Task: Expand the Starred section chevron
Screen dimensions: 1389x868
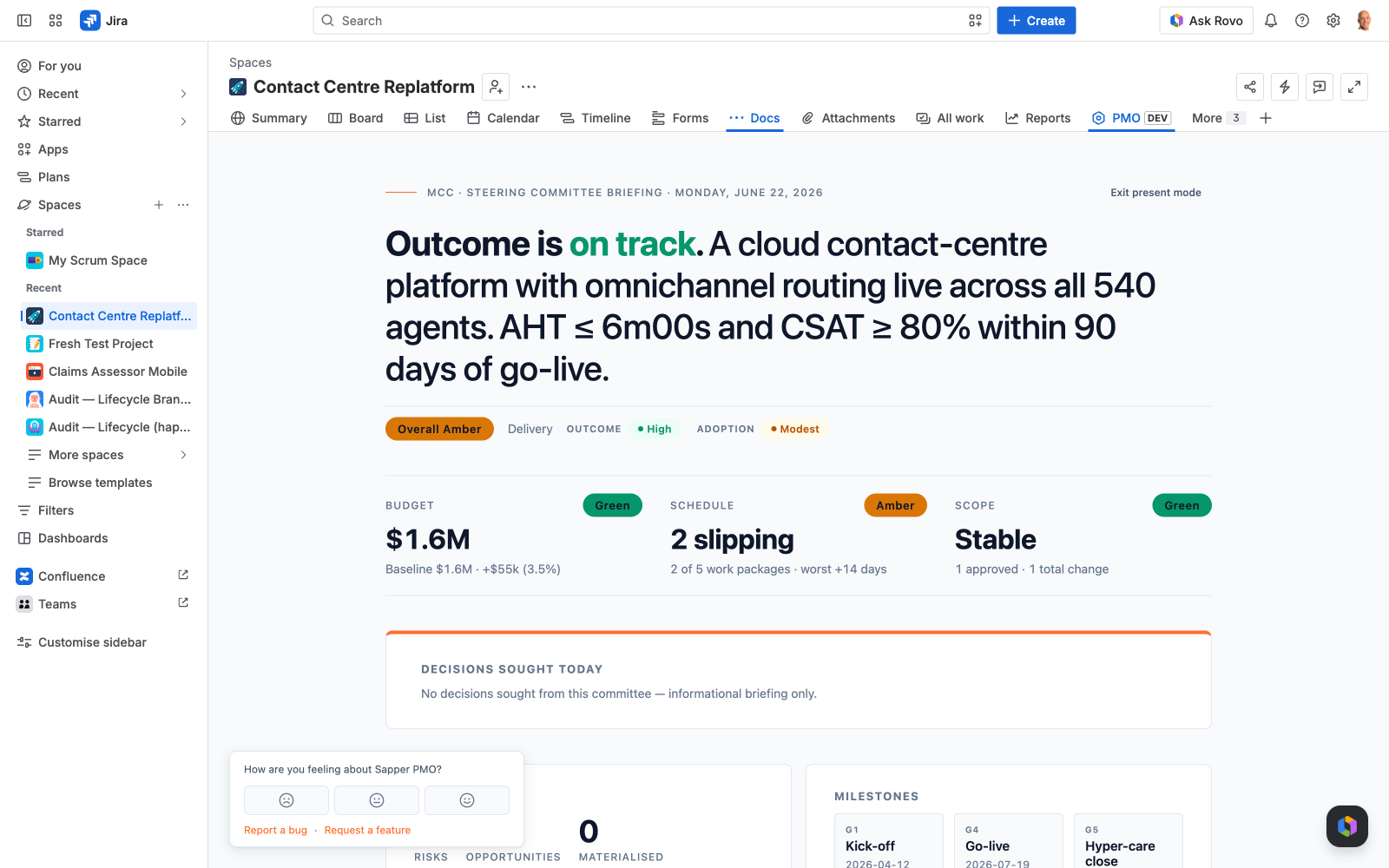Action: 183,122
